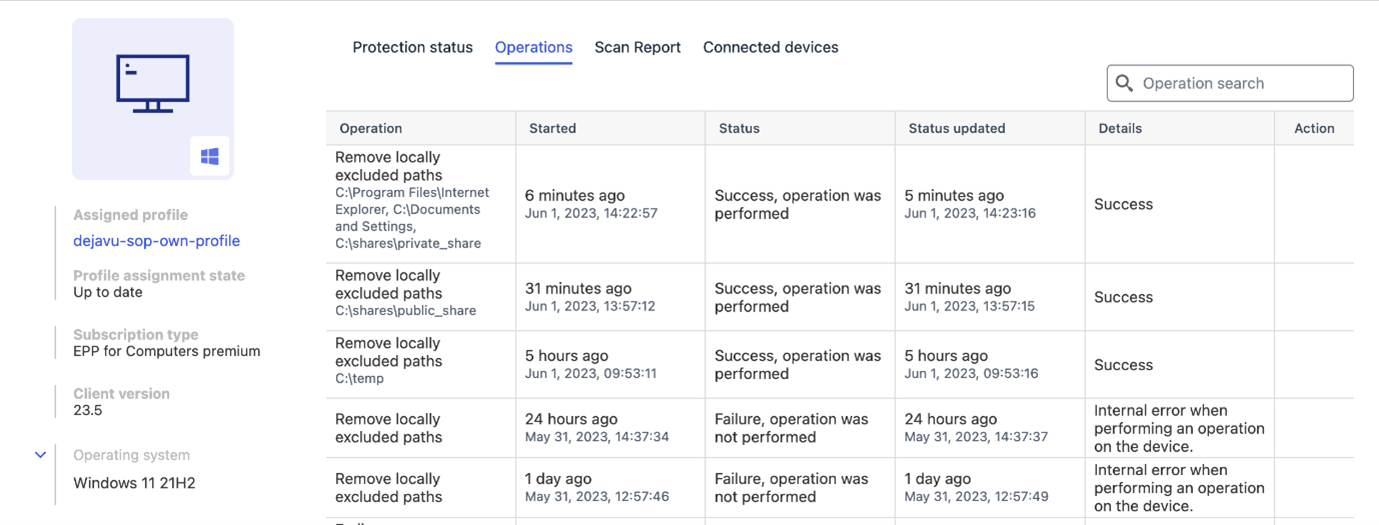The width and height of the screenshot is (1379, 525).
Task: Switch to the Protection status tab
Action: pyautogui.click(x=412, y=47)
